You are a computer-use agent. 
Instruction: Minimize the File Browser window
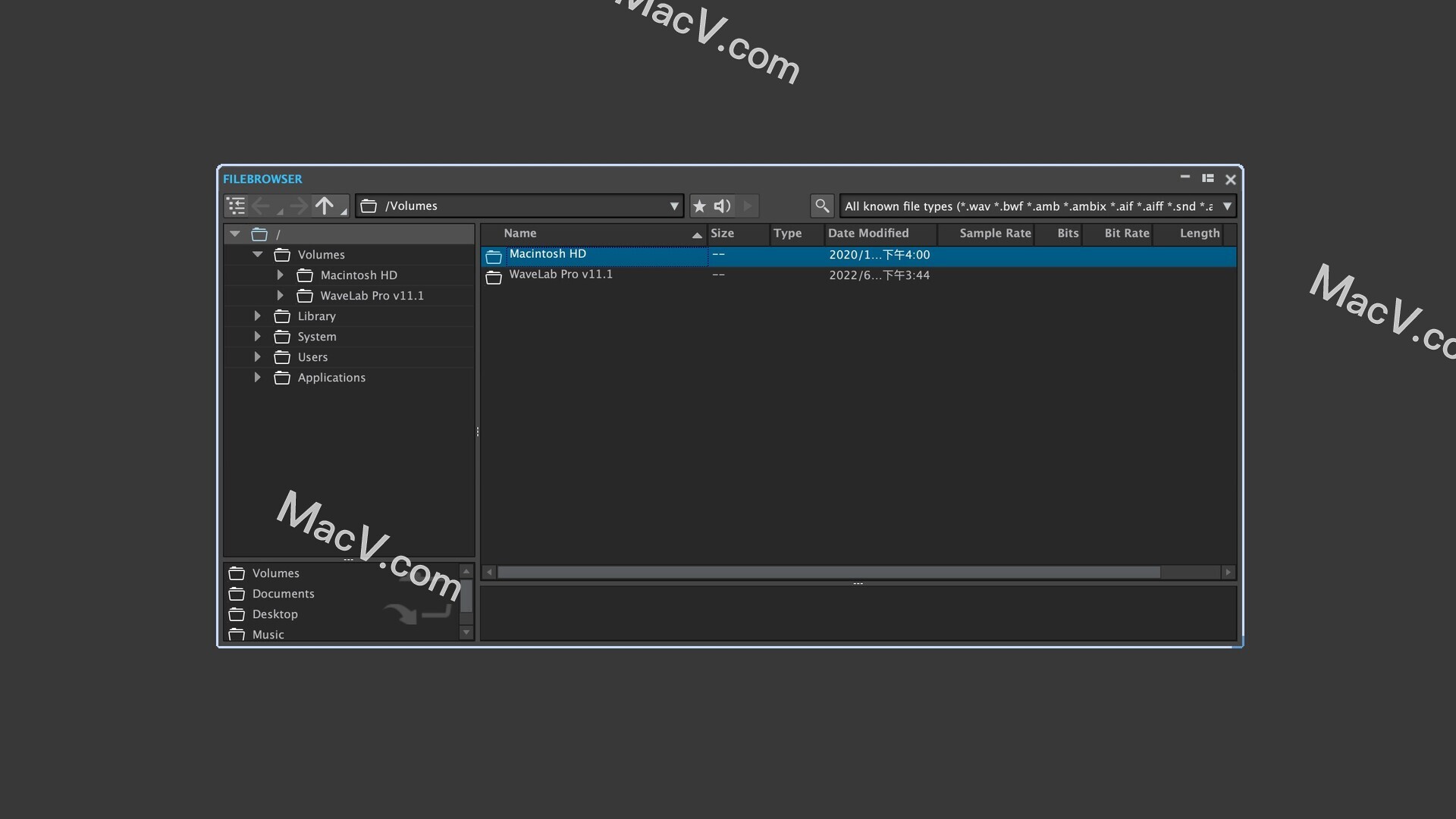1185,177
